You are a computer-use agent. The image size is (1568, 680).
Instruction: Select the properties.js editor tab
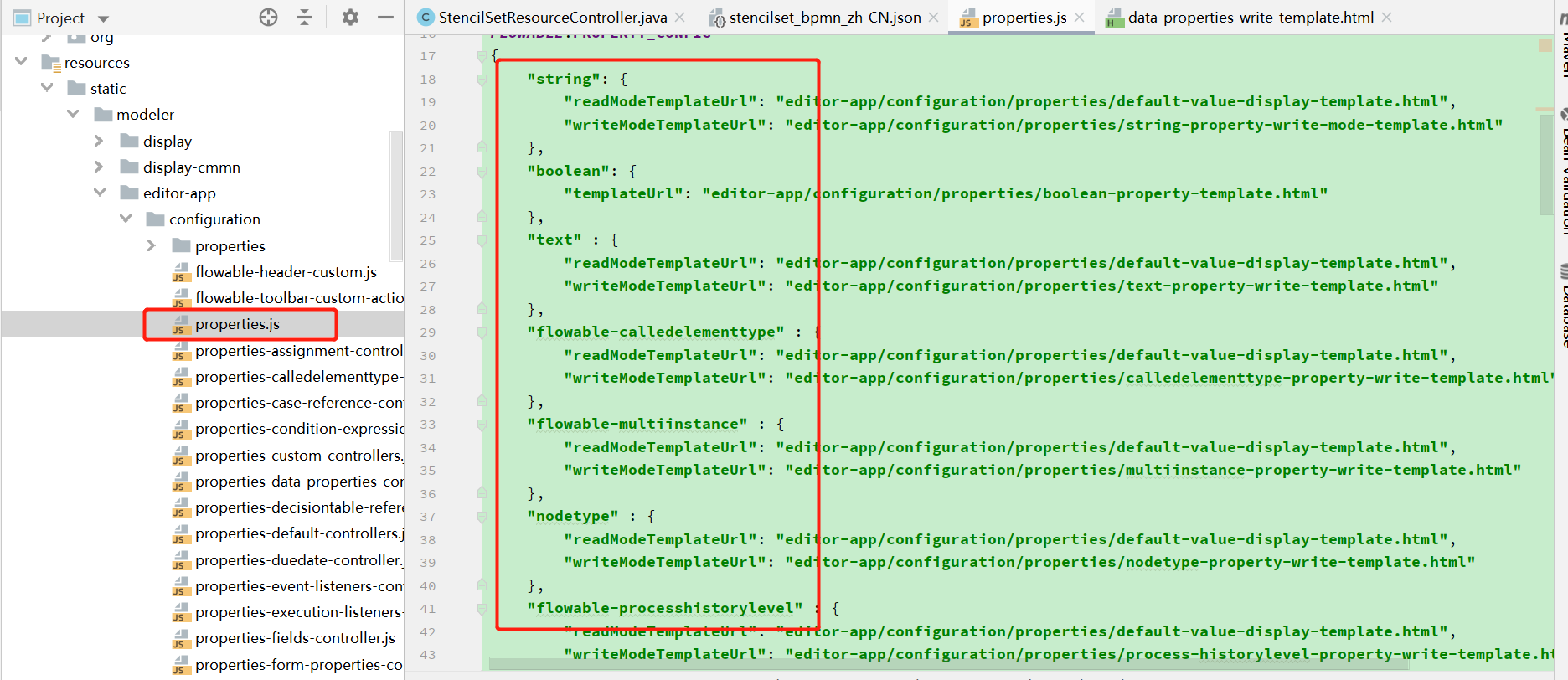[x=1024, y=17]
